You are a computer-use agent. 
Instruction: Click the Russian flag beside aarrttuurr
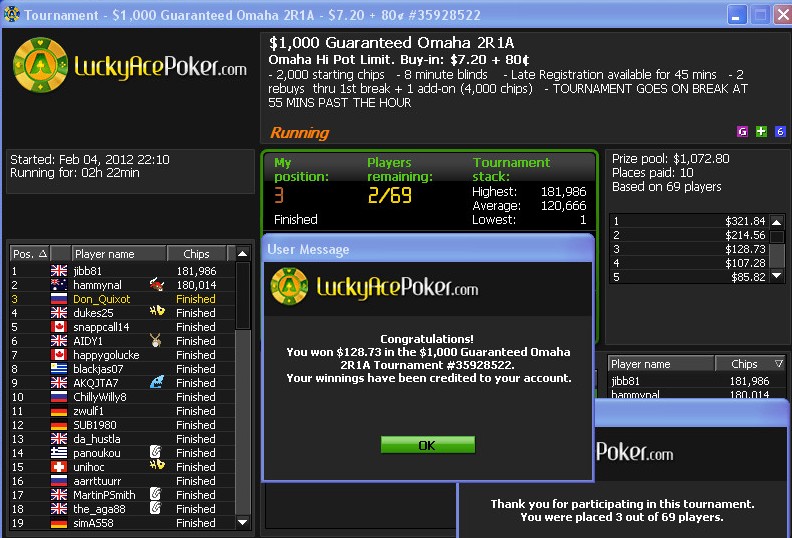59,480
